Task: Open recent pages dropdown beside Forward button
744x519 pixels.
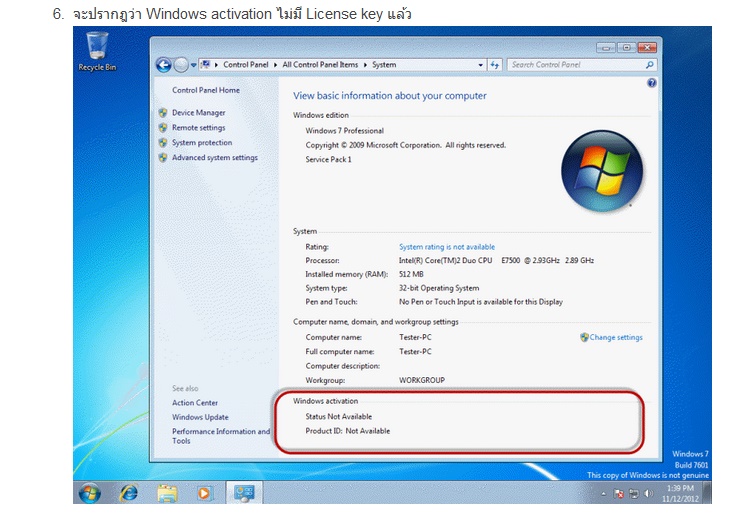Action: [x=194, y=65]
